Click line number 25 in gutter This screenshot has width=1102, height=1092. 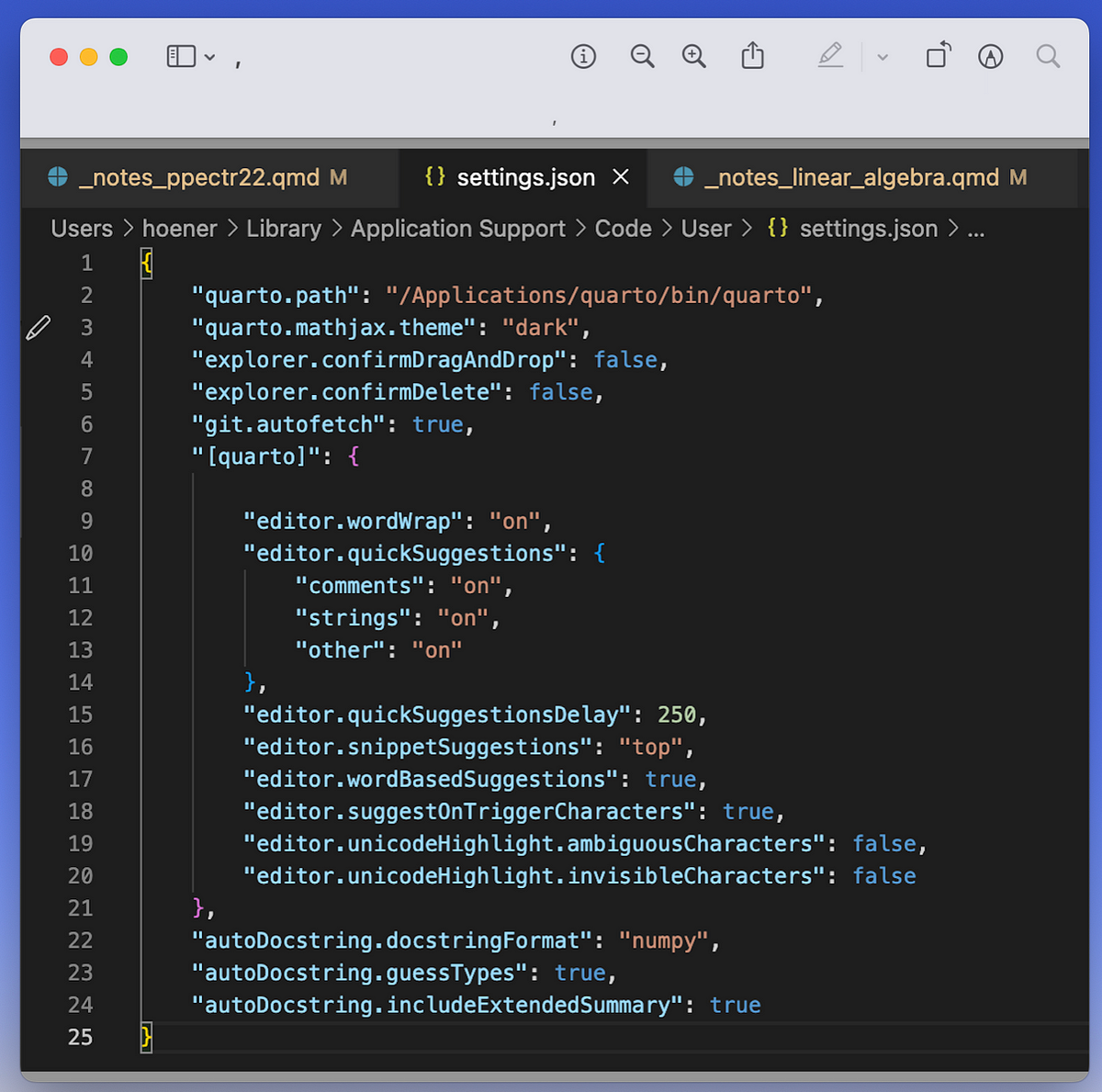(x=81, y=1037)
